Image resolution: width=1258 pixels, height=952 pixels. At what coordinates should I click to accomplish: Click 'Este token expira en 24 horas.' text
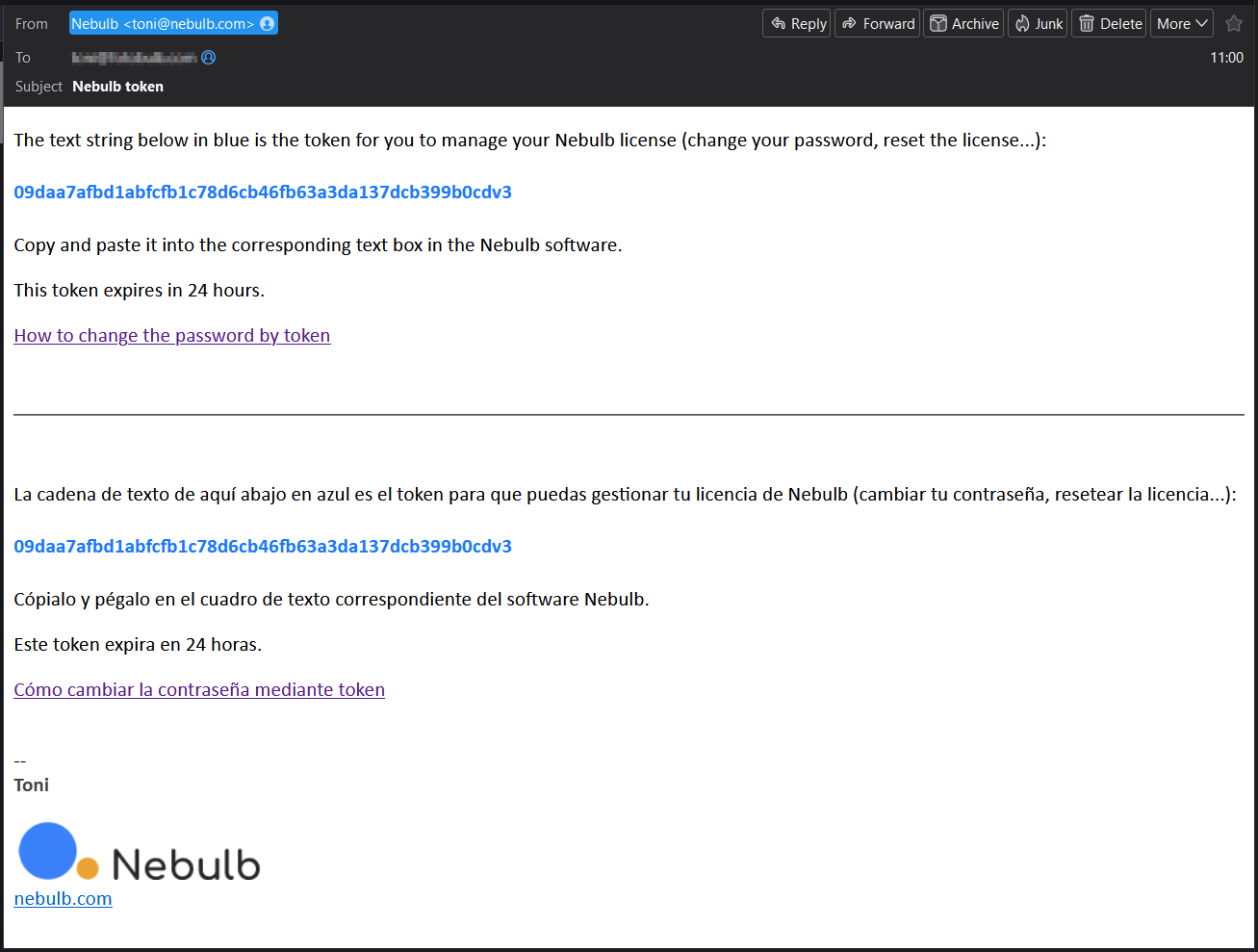138,644
